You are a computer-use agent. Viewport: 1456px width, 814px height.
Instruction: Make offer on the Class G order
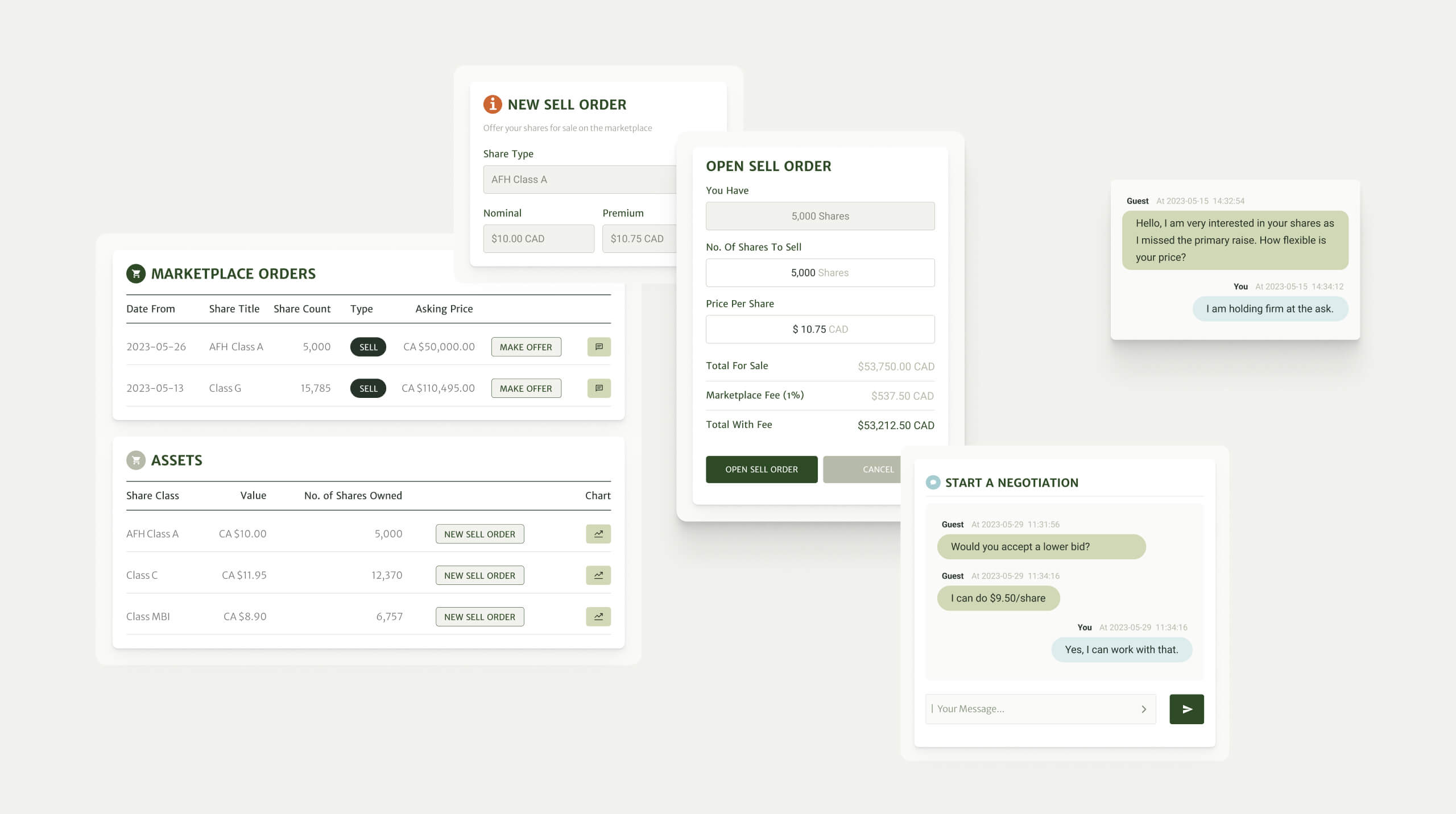[526, 388]
